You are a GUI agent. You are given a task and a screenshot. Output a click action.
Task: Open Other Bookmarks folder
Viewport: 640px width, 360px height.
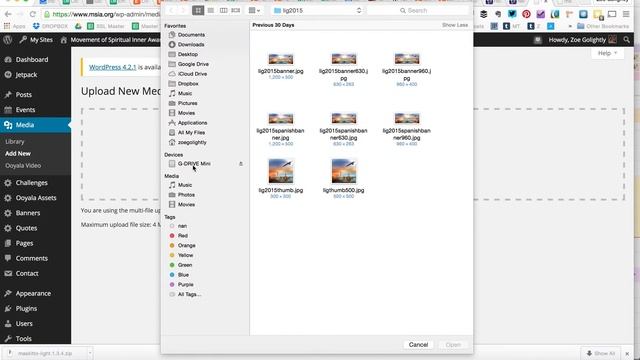pyautogui.click(x=603, y=26)
